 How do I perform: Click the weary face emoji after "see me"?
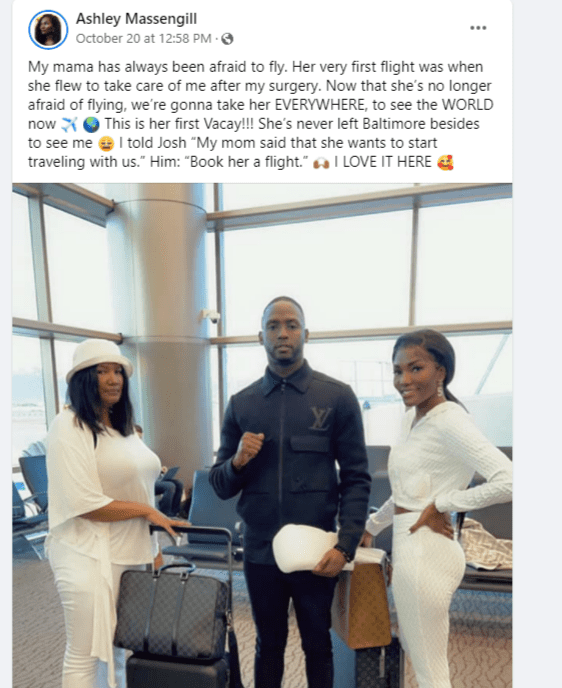pyautogui.click(x=107, y=144)
